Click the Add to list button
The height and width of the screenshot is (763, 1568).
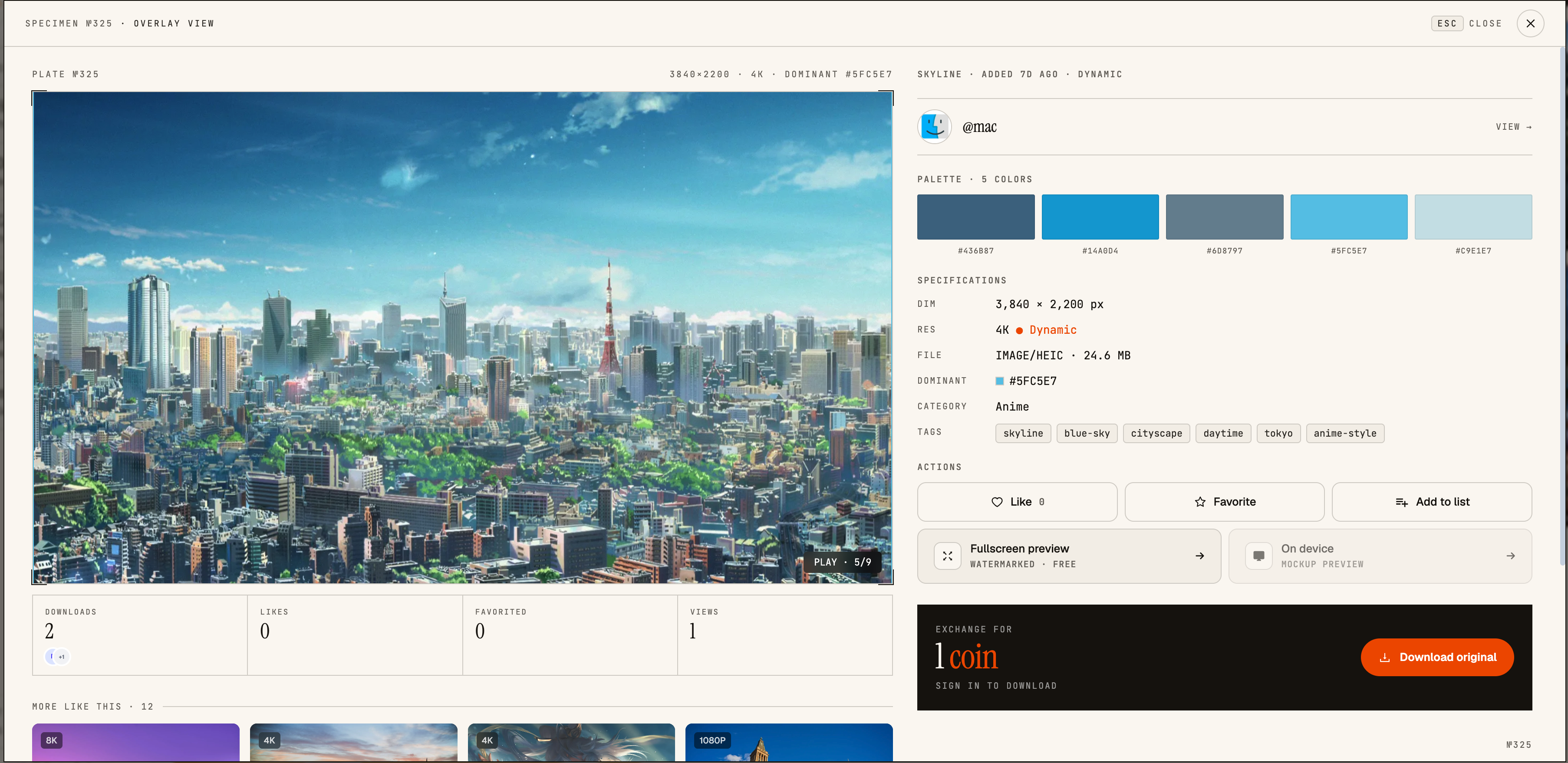pos(1432,502)
